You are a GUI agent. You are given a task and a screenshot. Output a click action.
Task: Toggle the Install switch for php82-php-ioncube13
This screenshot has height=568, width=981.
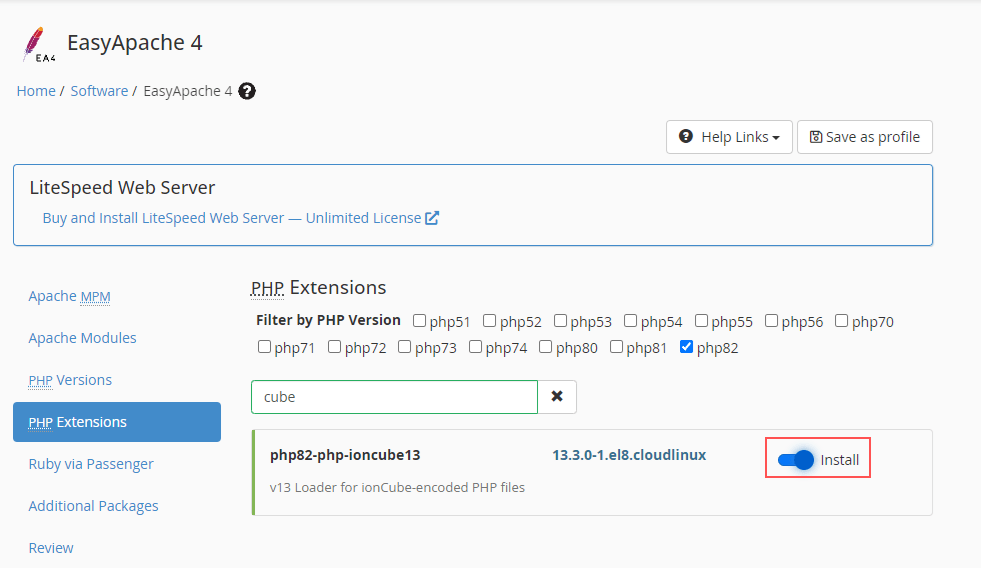[x=796, y=460]
